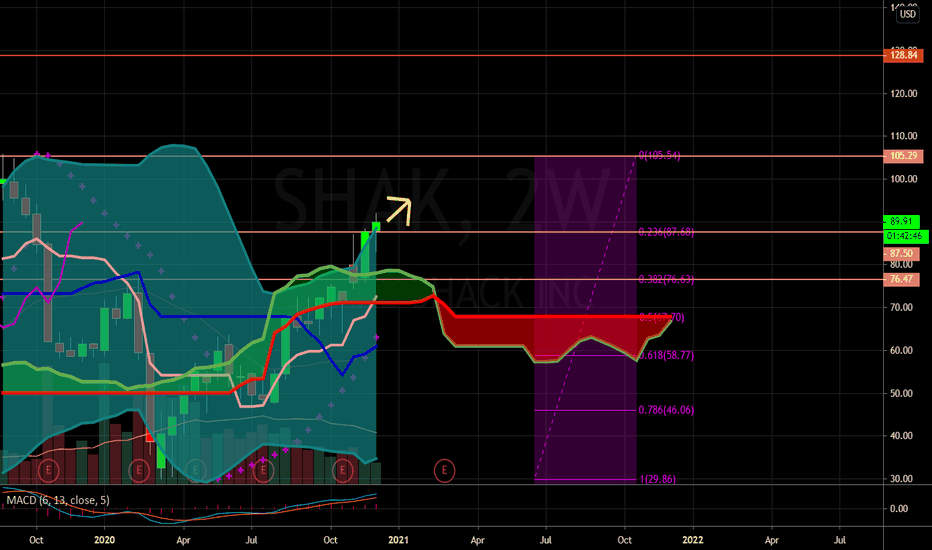Select the 128.84 price line label
This screenshot has height=550, width=932.
(x=903, y=55)
